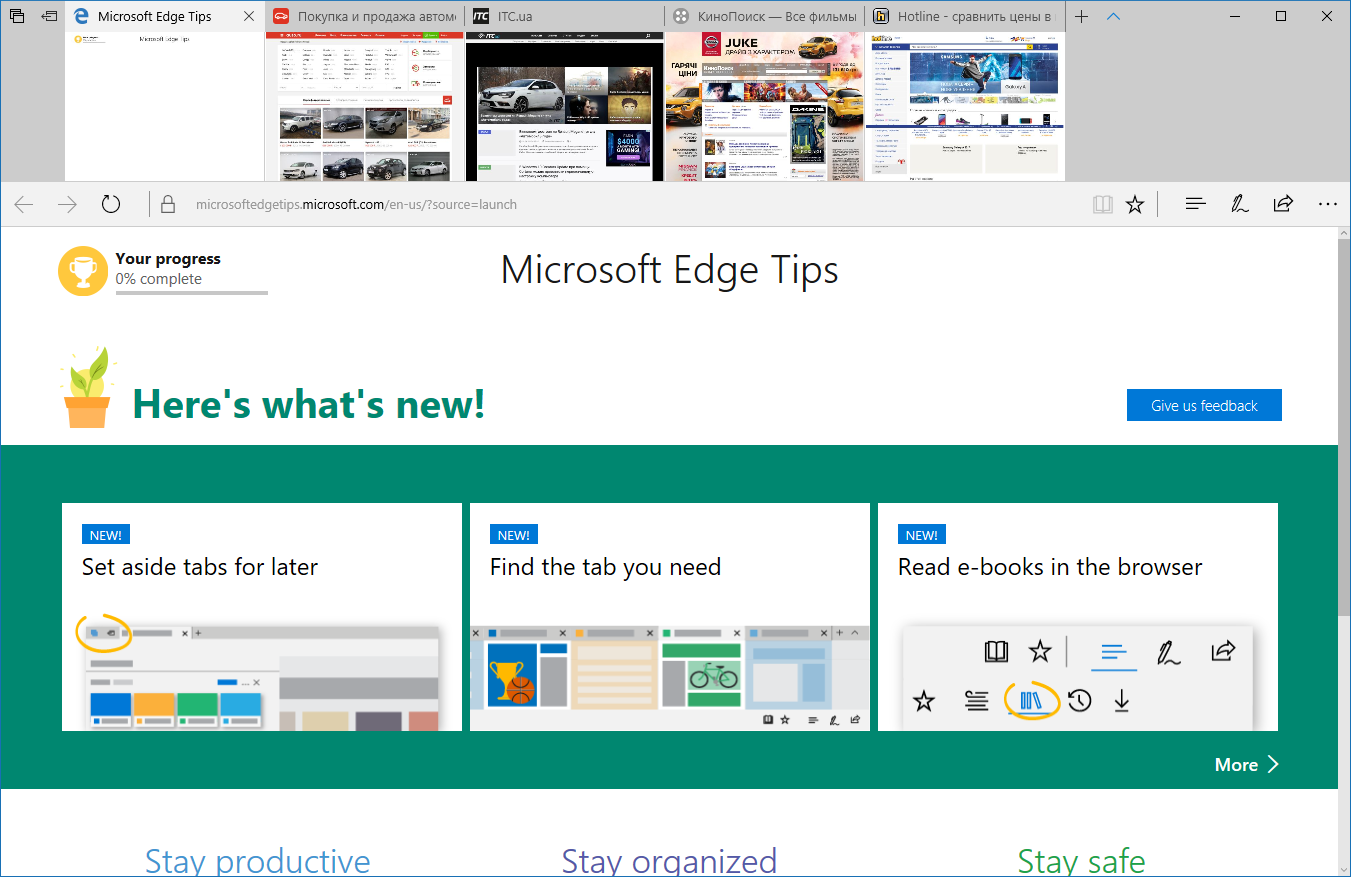Screen dimensions: 1351x877
Task: Close the Microsoft Edge Tips tab
Action: pos(249,17)
